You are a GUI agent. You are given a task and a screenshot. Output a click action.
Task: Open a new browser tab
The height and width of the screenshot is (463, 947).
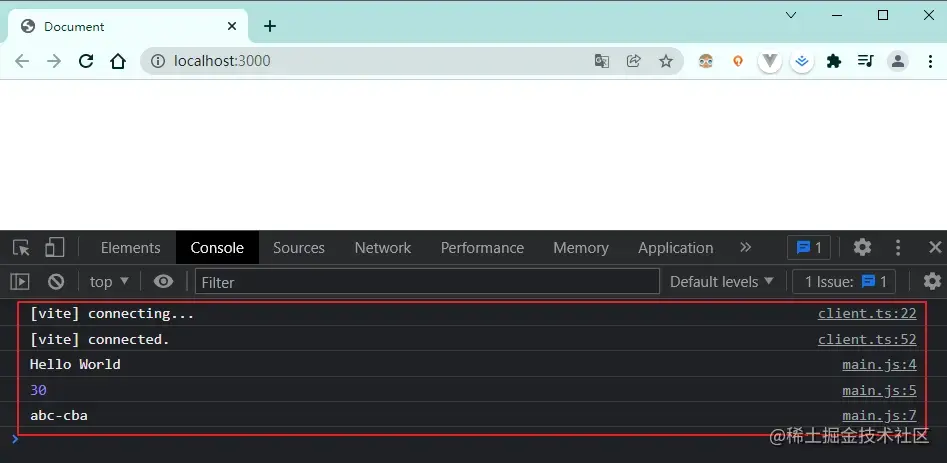tap(270, 26)
